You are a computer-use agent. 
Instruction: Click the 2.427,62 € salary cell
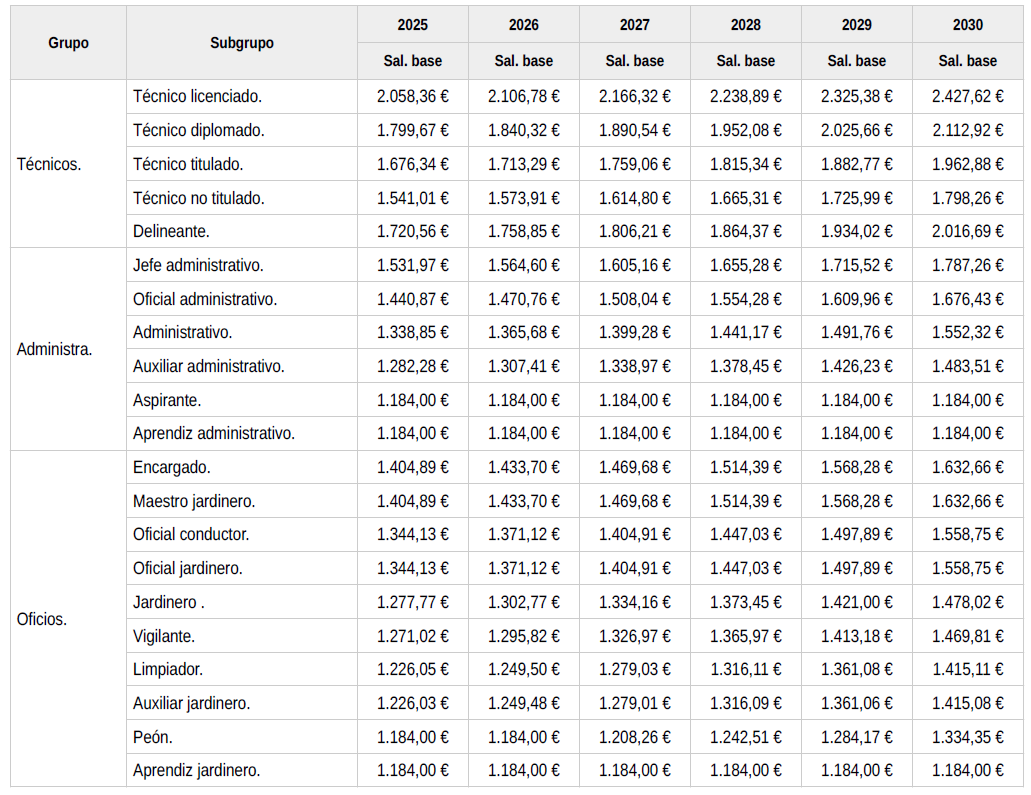click(x=967, y=97)
